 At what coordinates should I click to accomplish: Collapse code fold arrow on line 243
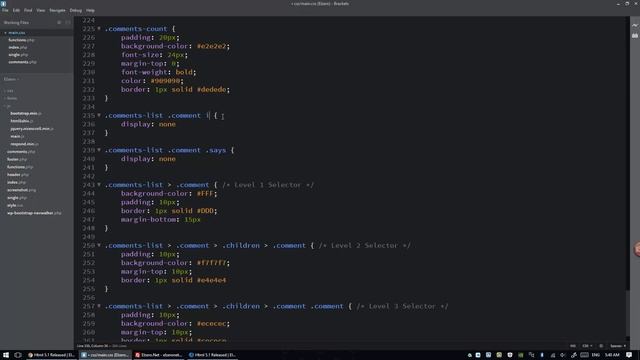coord(99,185)
